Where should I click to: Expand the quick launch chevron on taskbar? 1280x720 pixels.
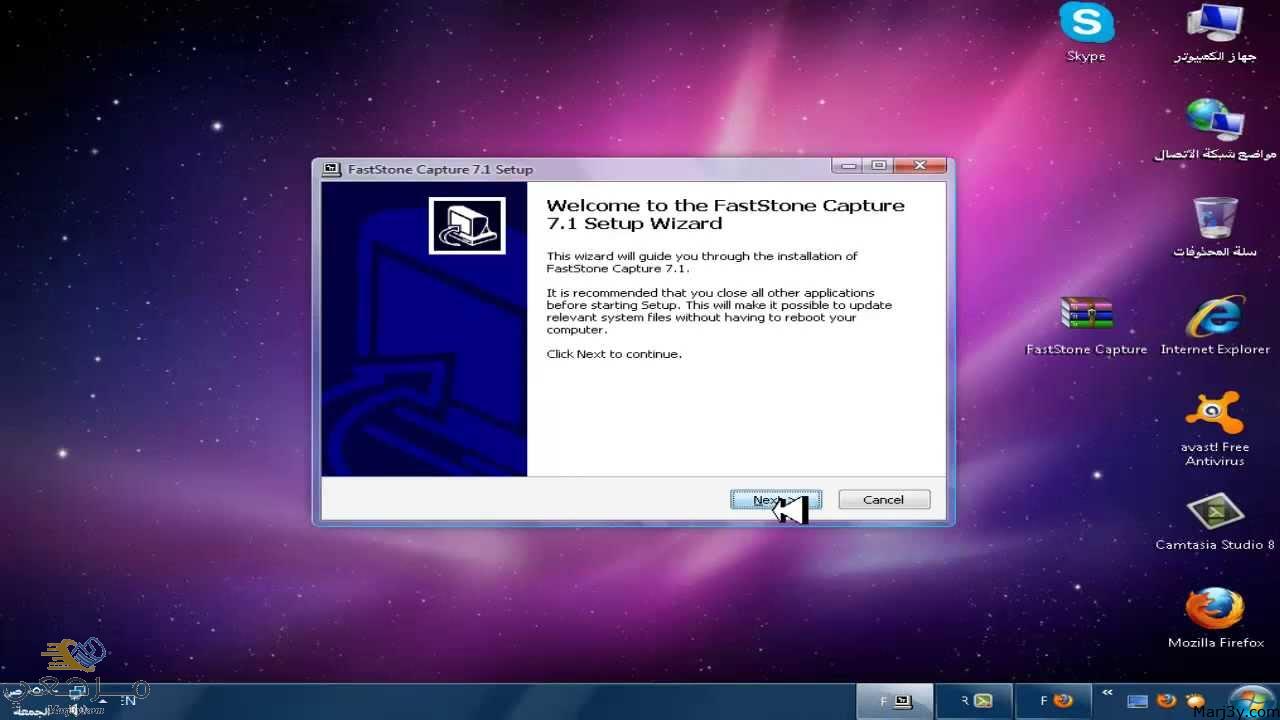1107,692
